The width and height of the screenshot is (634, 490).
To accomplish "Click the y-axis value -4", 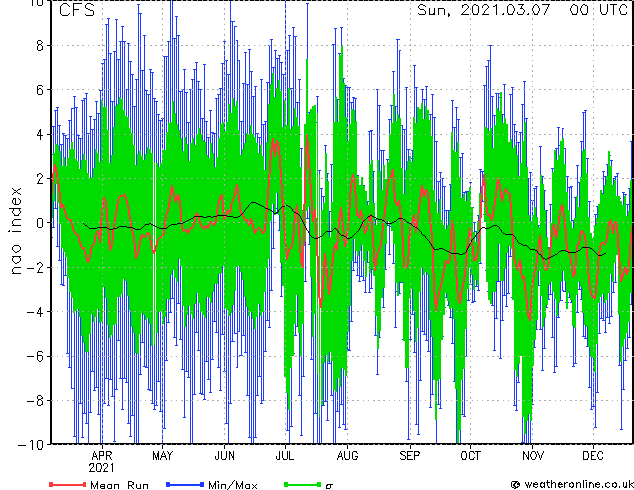I will (35, 312).
